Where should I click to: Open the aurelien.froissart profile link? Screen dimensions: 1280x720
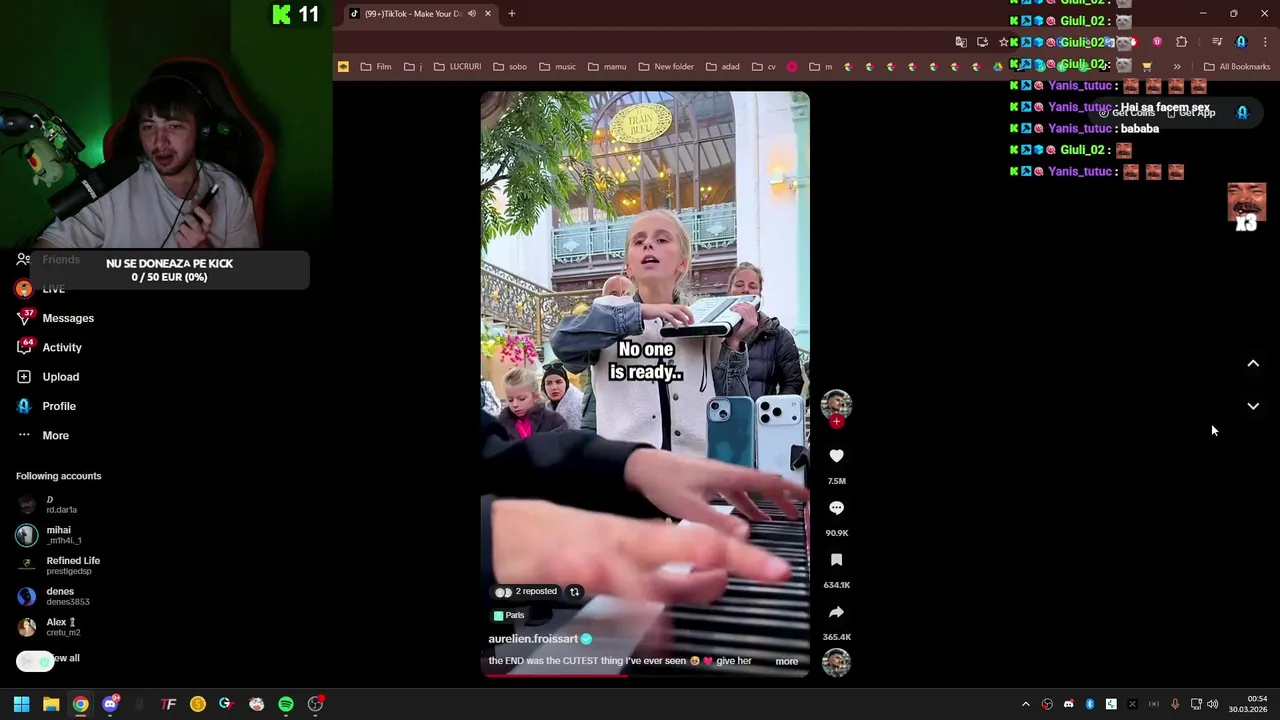(533, 639)
